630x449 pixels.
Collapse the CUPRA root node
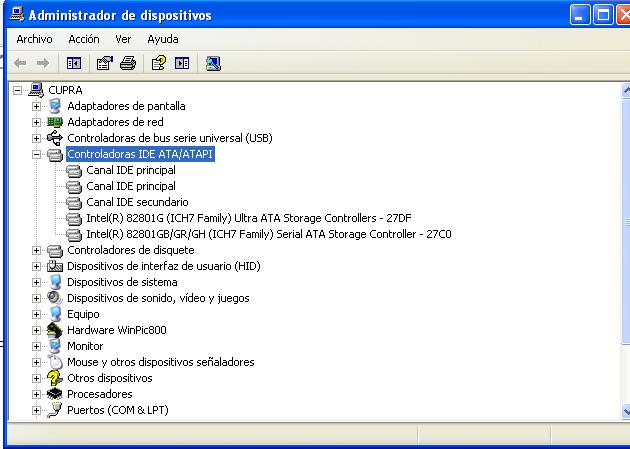coord(17,90)
